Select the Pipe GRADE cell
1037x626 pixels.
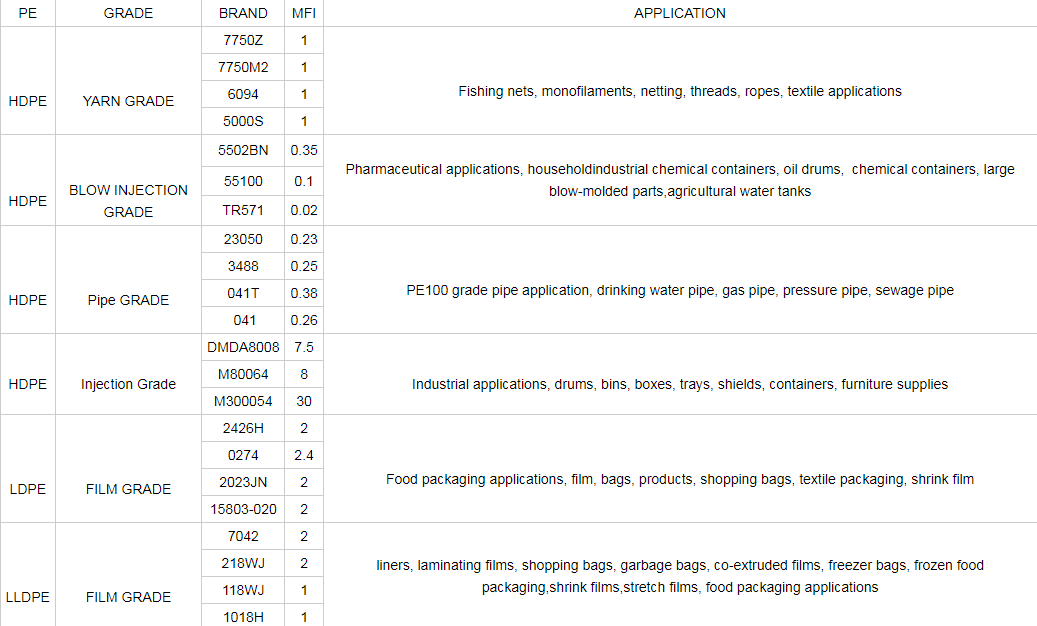point(128,300)
